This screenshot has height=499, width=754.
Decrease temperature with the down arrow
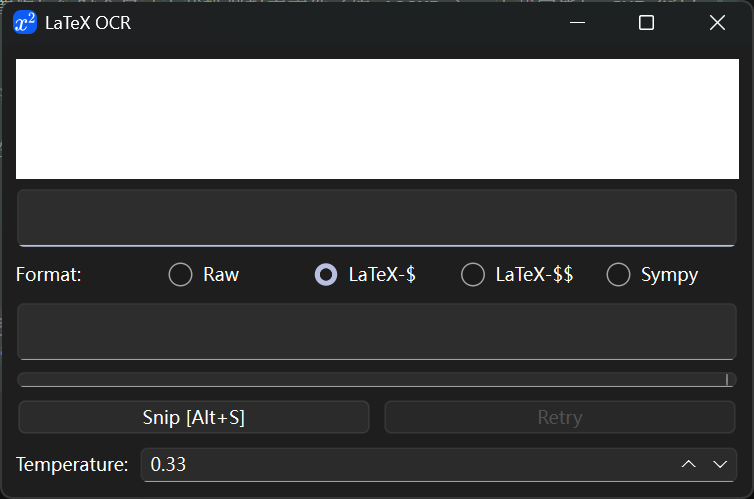pyautogui.click(x=720, y=464)
